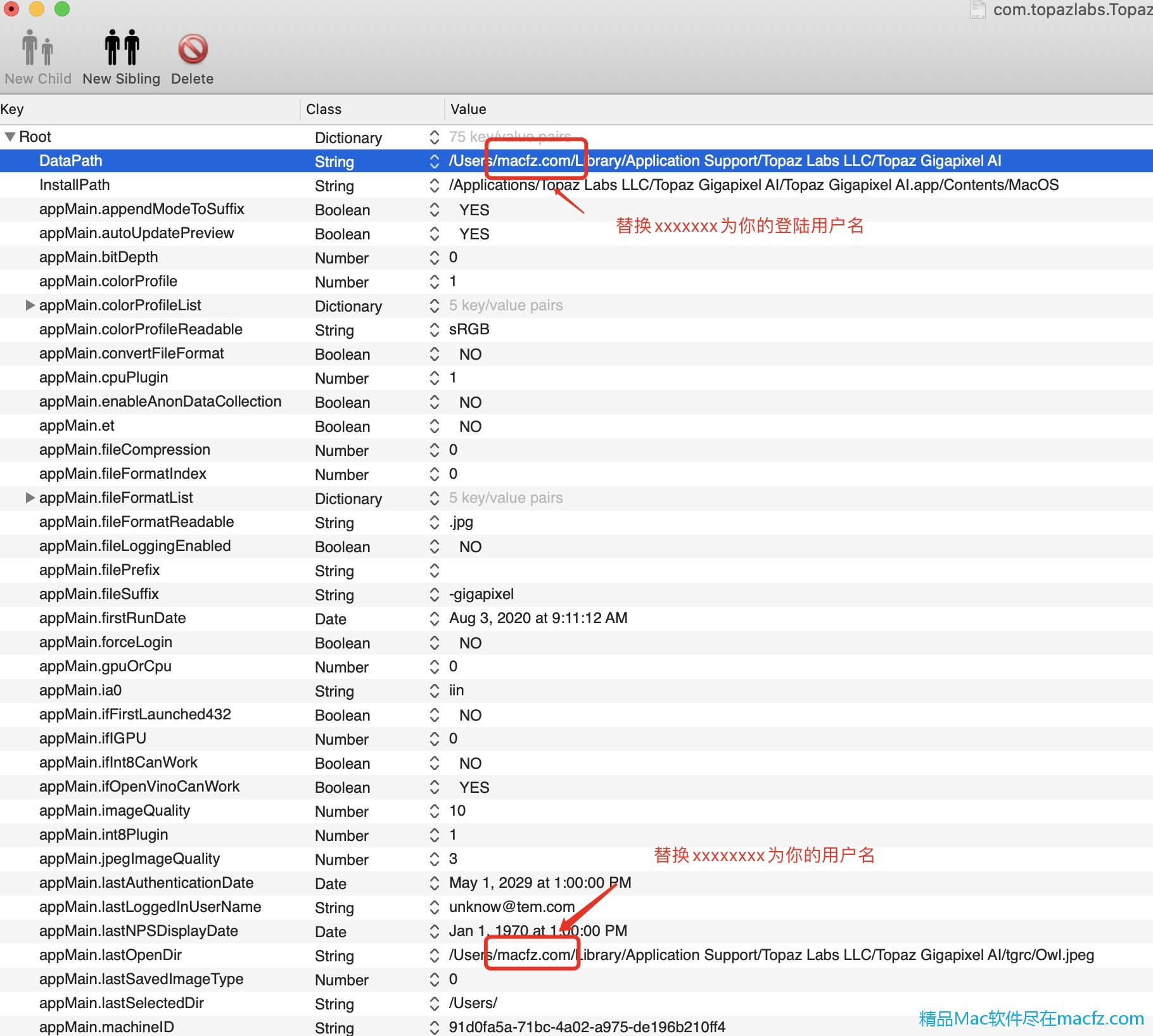Click Aug 3, 2020 date value
1153x1036 pixels.
point(538,618)
